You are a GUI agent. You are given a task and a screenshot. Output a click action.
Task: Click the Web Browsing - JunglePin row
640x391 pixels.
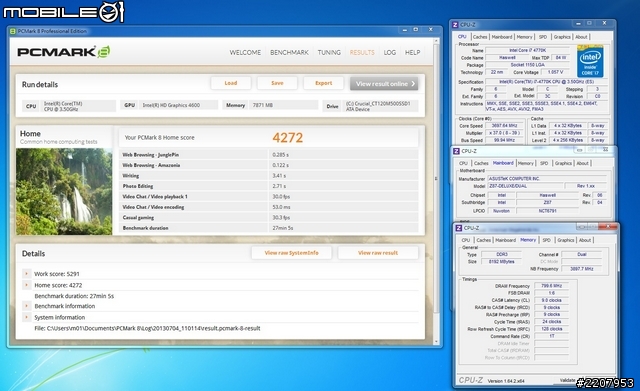(x=269, y=155)
